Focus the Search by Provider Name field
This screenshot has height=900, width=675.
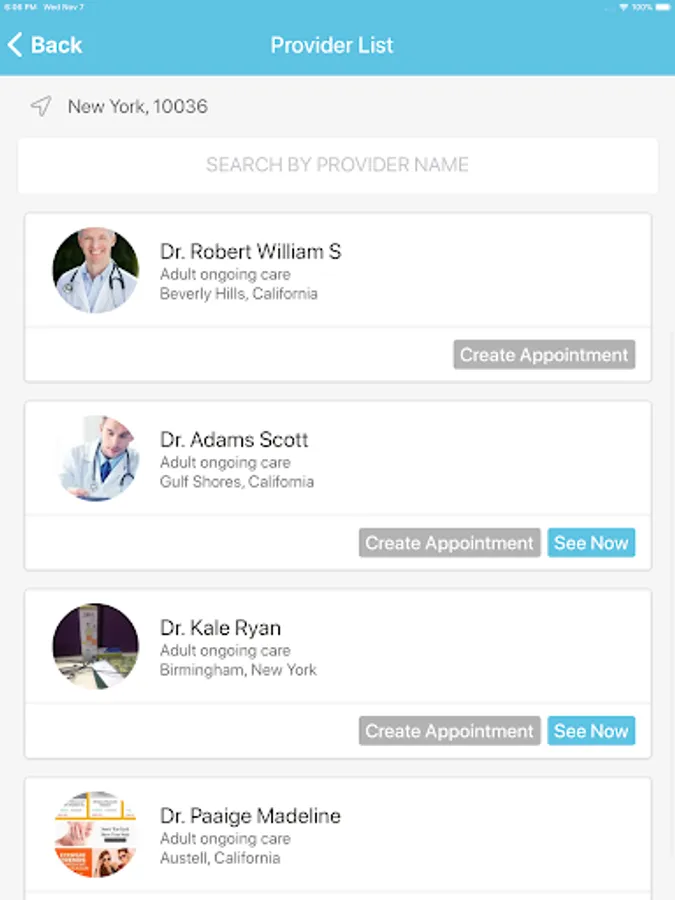click(337, 165)
